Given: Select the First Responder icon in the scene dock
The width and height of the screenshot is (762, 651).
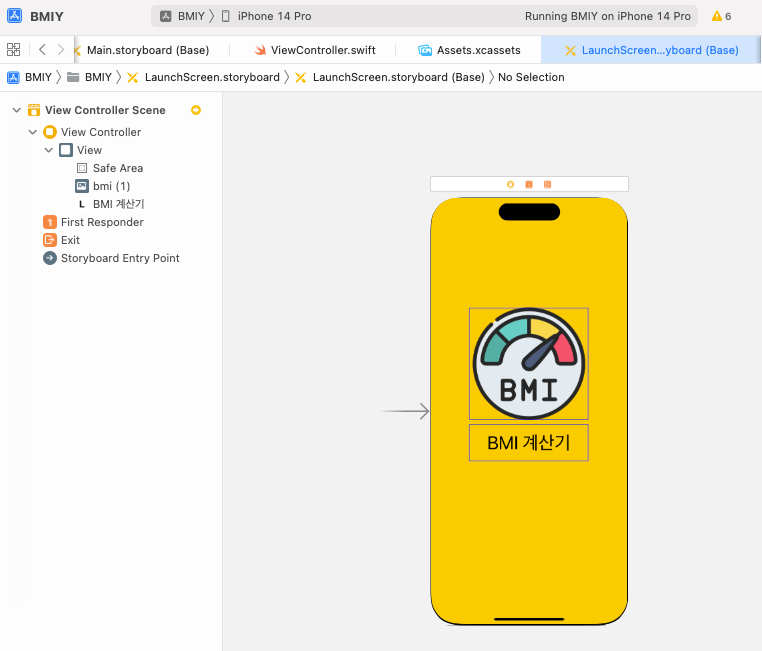Looking at the screenshot, I should (528, 184).
